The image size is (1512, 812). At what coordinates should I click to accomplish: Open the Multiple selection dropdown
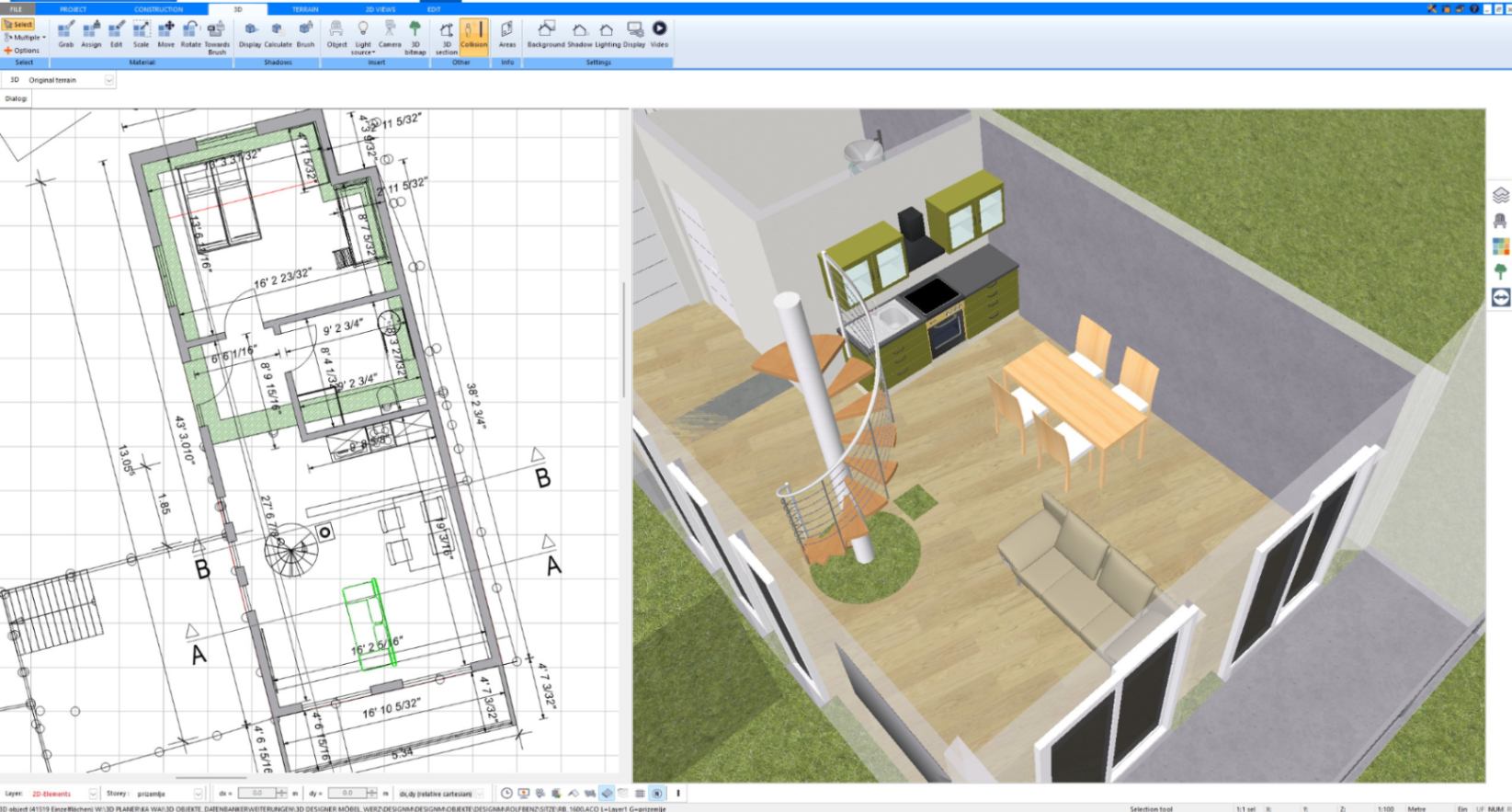[x=25, y=38]
